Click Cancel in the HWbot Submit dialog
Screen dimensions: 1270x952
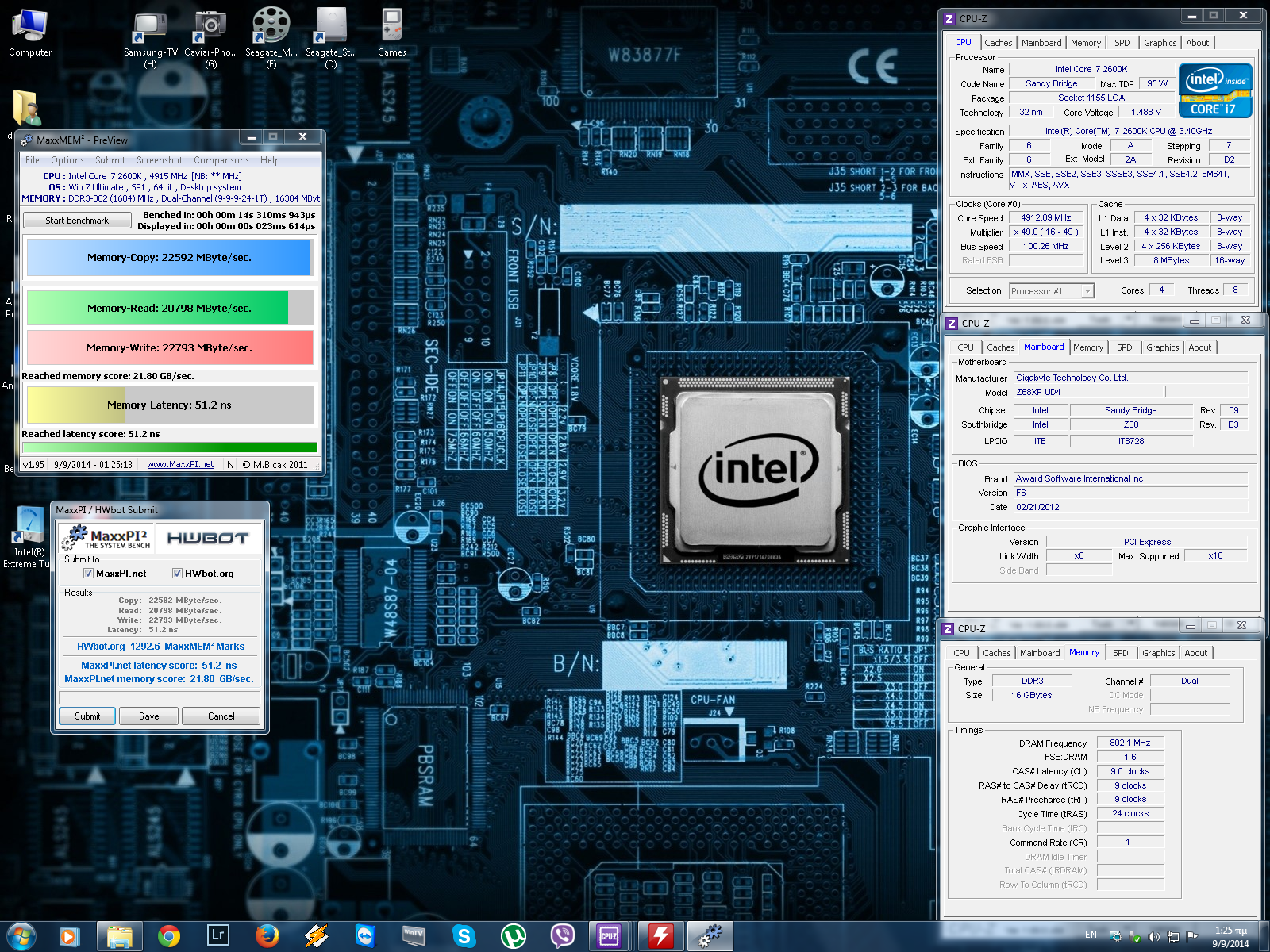[x=221, y=716]
